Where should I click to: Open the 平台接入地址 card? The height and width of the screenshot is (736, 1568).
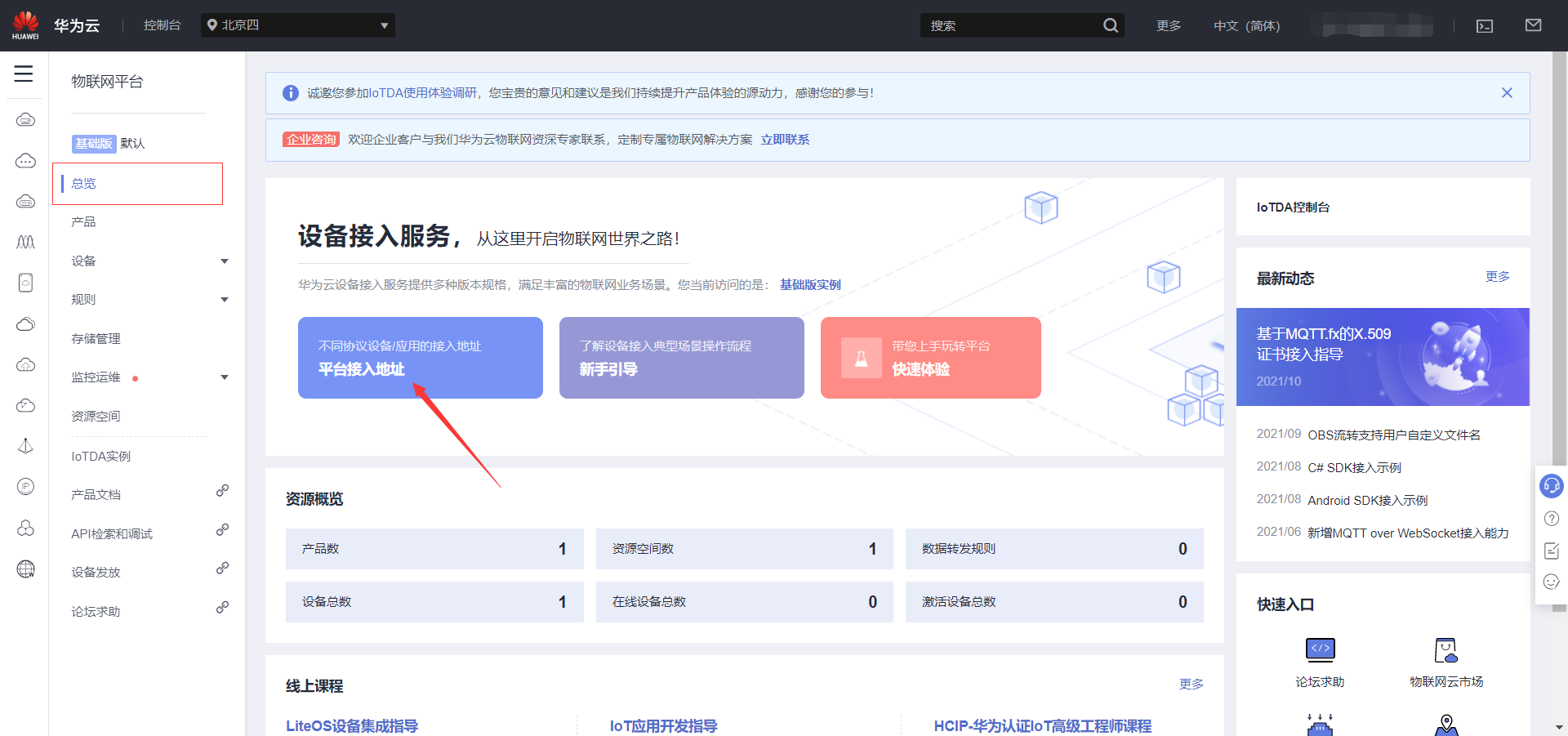(x=421, y=358)
